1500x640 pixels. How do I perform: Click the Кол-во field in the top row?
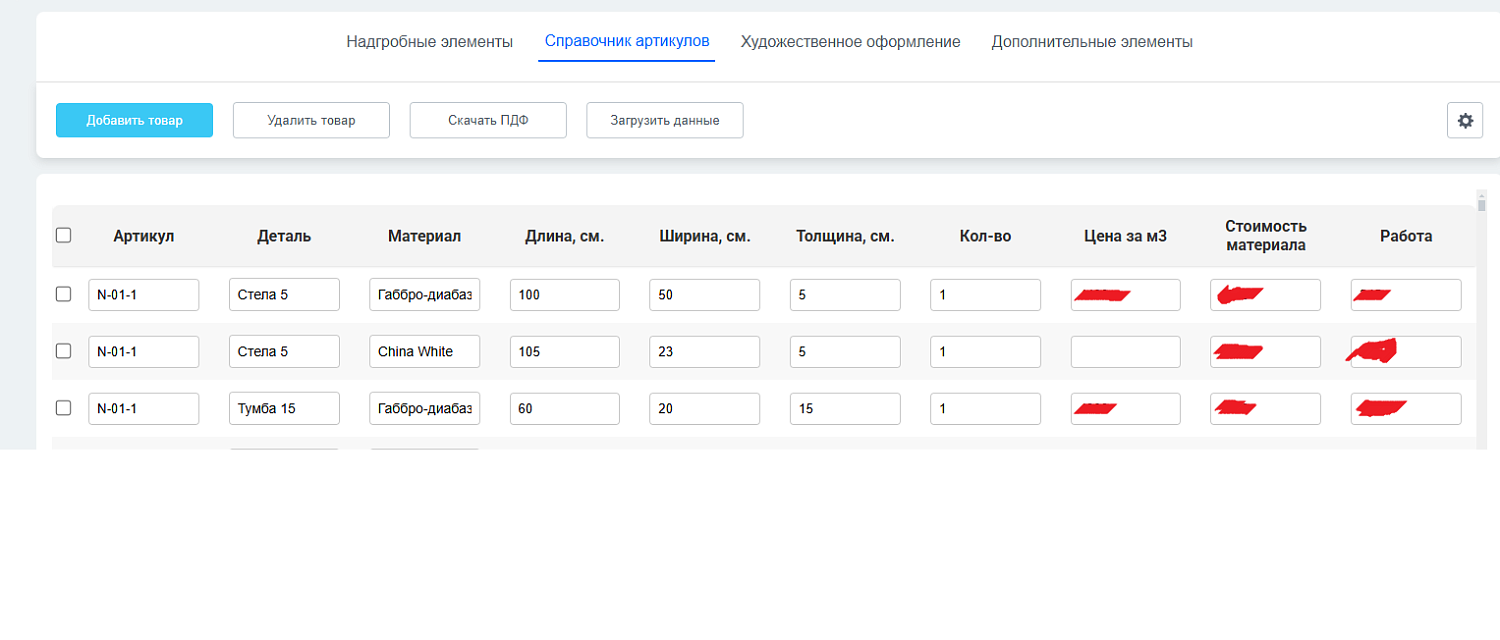pos(985,294)
